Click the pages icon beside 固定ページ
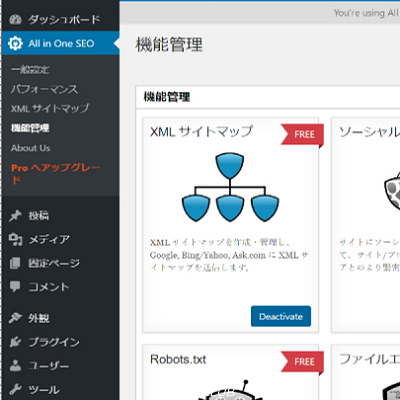 click(x=15, y=263)
